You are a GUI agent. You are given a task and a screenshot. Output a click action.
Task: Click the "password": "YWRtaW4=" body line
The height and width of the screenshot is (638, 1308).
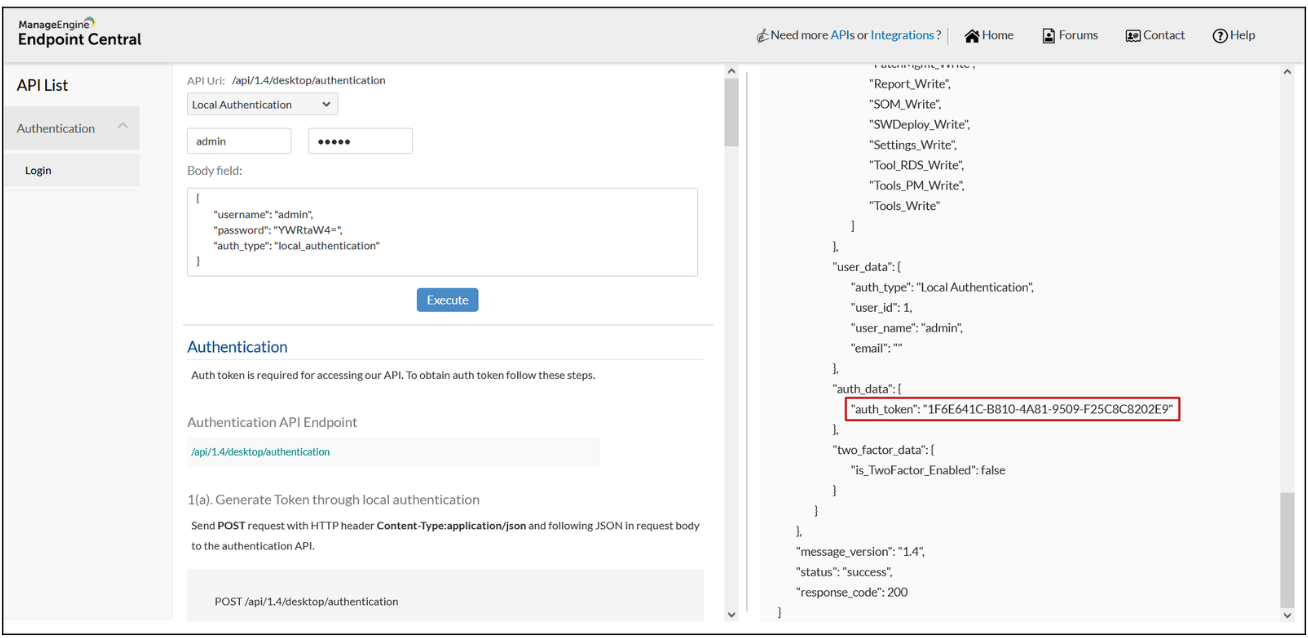(278, 230)
